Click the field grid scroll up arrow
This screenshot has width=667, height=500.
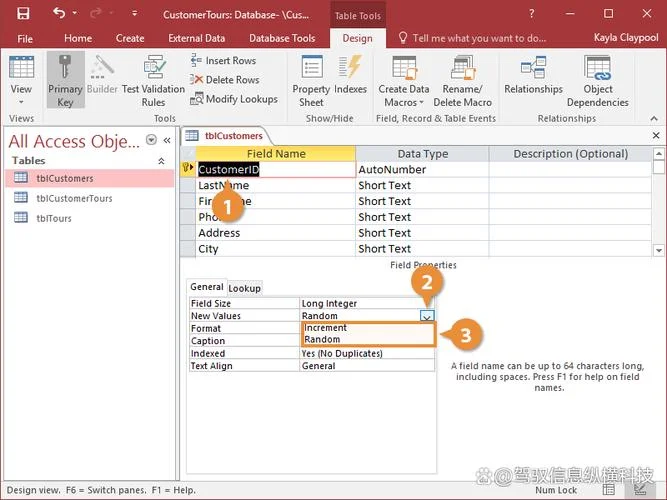(x=658, y=154)
